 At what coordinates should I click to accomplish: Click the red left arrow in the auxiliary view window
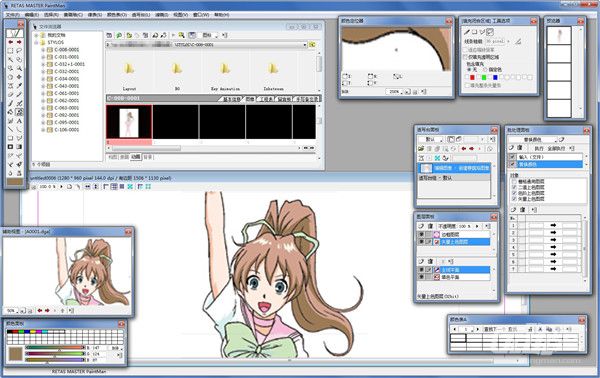(x=40, y=311)
